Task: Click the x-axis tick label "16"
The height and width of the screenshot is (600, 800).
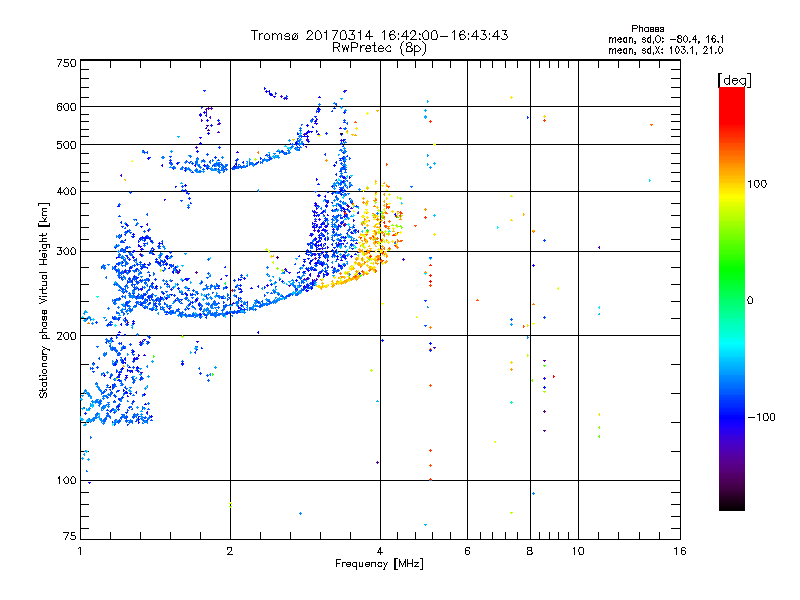Action: [x=680, y=551]
